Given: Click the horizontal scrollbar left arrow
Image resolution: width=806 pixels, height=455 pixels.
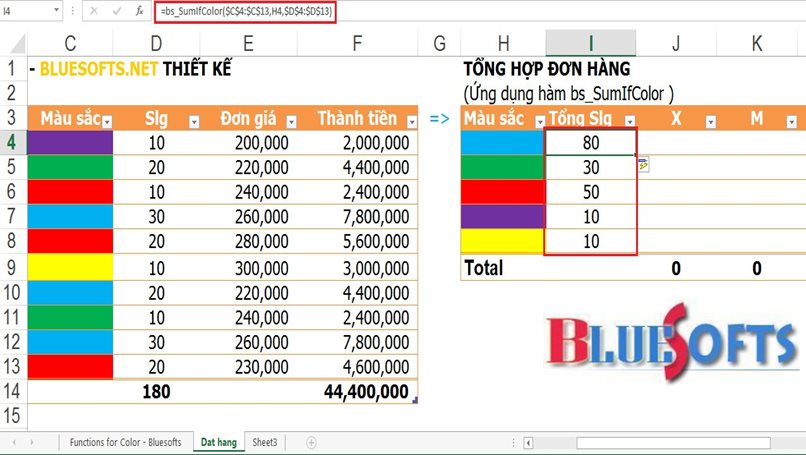Looking at the screenshot, I should (x=528, y=443).
